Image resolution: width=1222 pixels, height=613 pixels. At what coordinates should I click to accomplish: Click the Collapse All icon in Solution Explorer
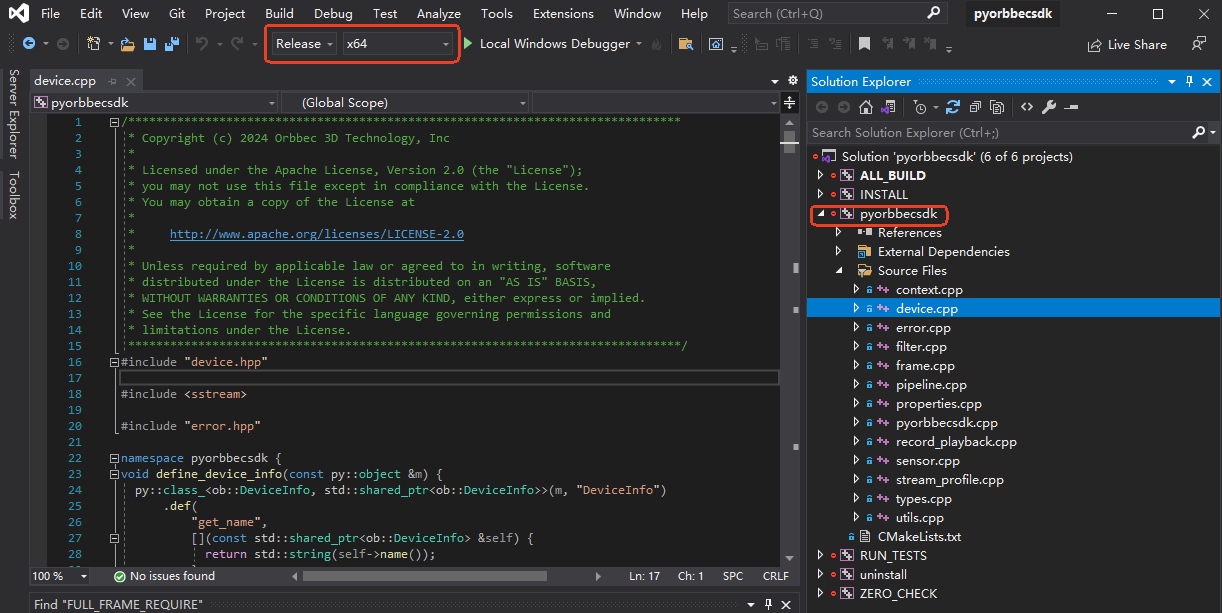click(x=975, y=107)
